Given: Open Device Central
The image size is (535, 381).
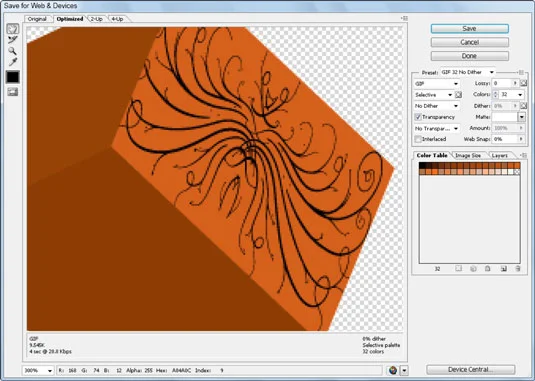Looking at the screenshot, I should click(x=471, y=369).
